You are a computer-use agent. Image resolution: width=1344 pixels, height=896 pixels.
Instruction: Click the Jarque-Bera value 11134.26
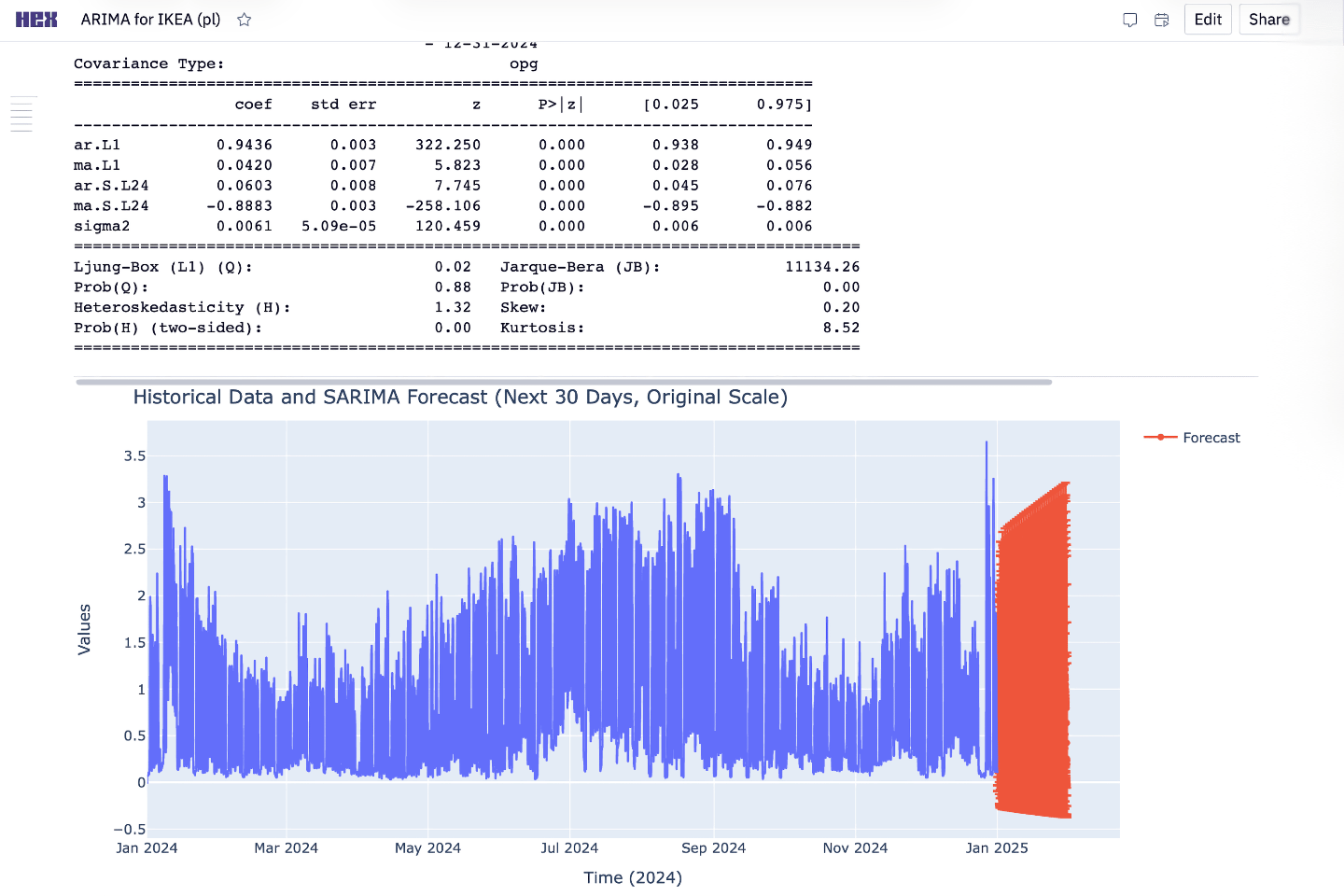822,267
